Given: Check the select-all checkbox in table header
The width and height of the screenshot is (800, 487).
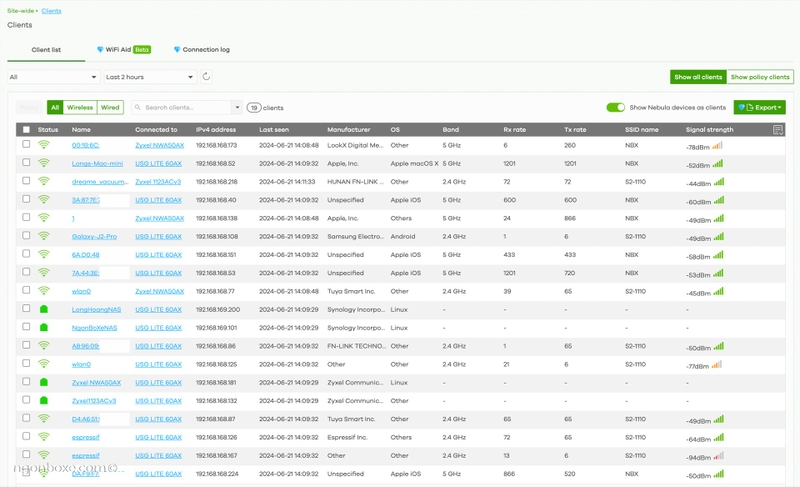Looking at the screenshot, I should pos(27,130).
